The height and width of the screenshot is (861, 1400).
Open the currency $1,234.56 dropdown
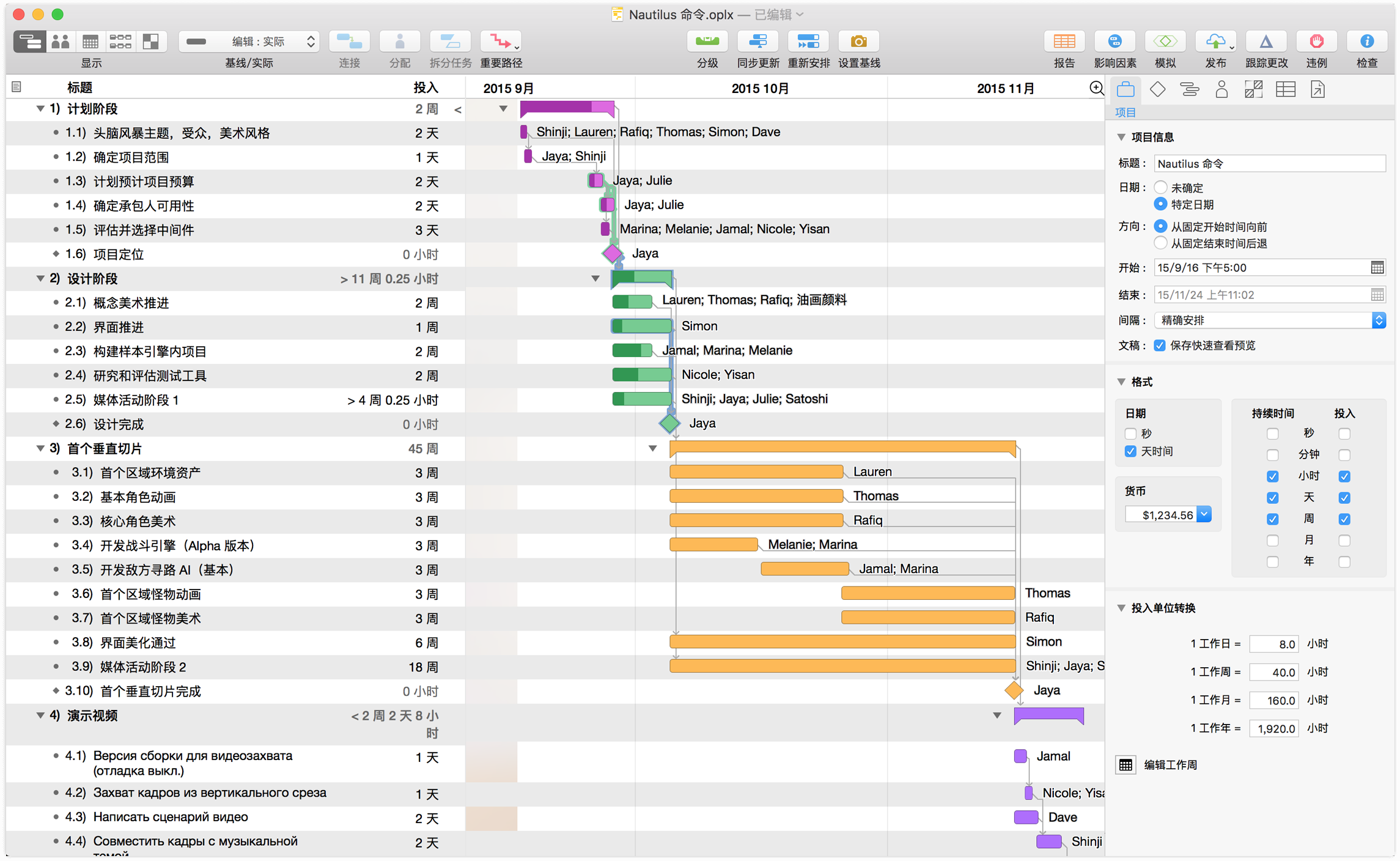pyautogui.click(x=1204, y=515)
